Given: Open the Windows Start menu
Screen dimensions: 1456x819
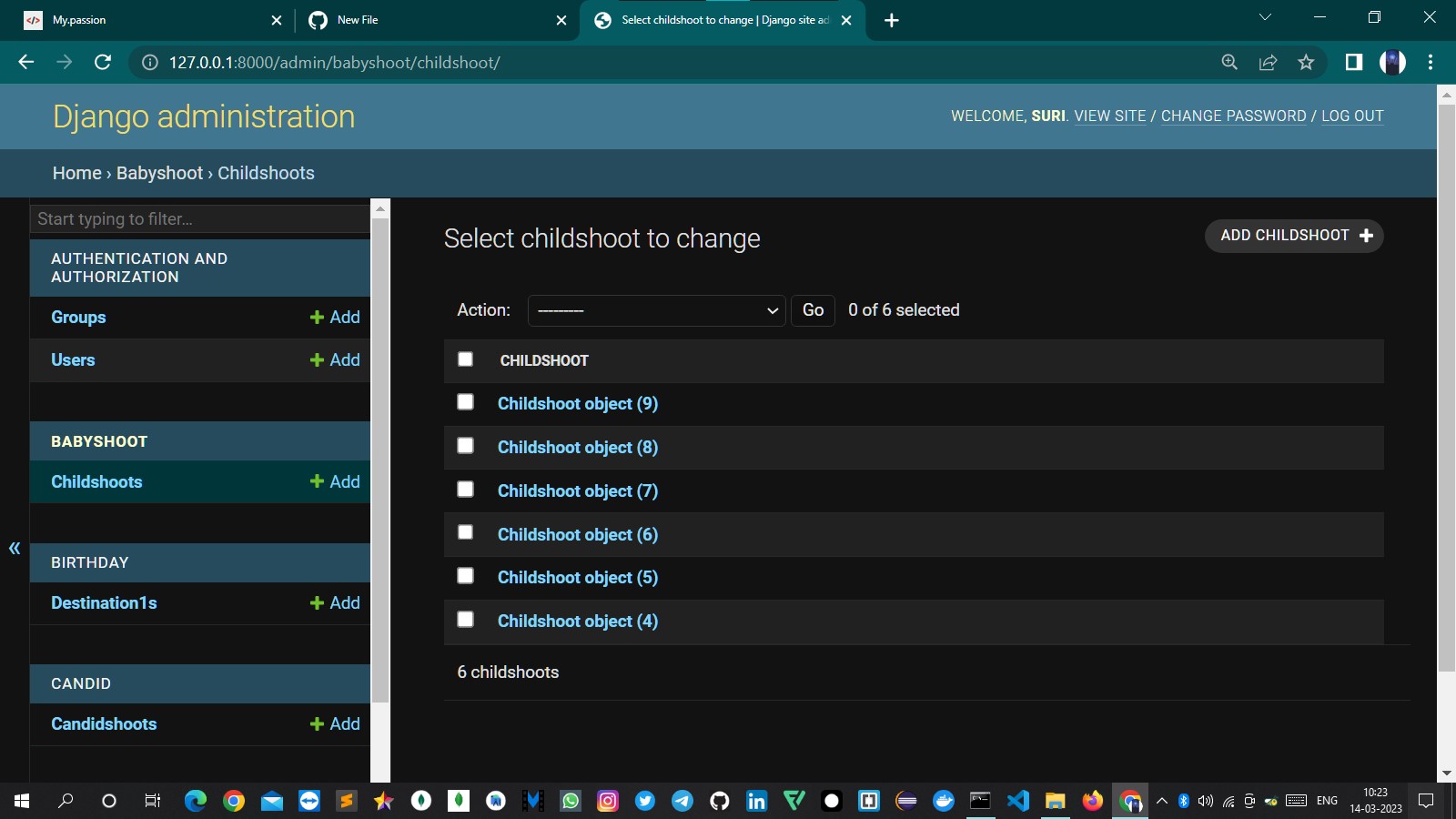Looking at the screenshot, I should click(22, 801).
